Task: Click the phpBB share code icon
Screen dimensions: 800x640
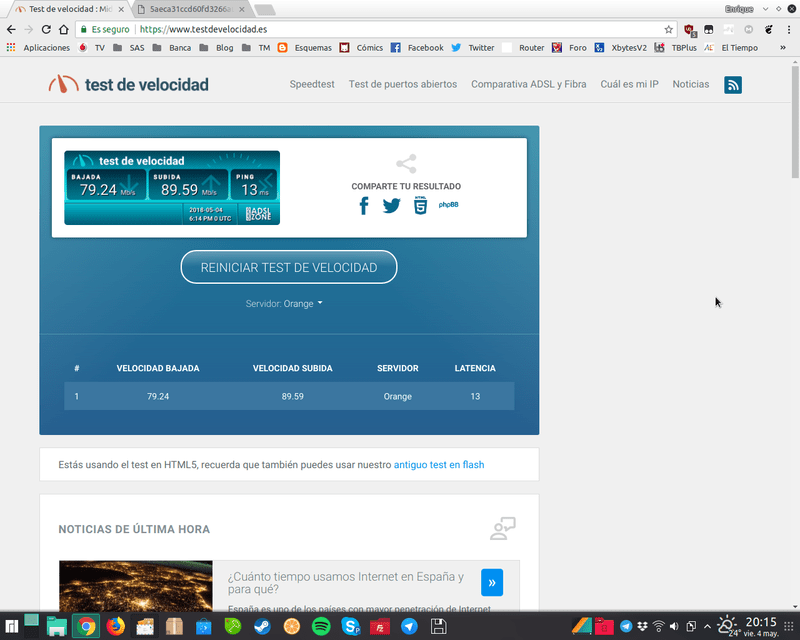Action: point(448,205)
